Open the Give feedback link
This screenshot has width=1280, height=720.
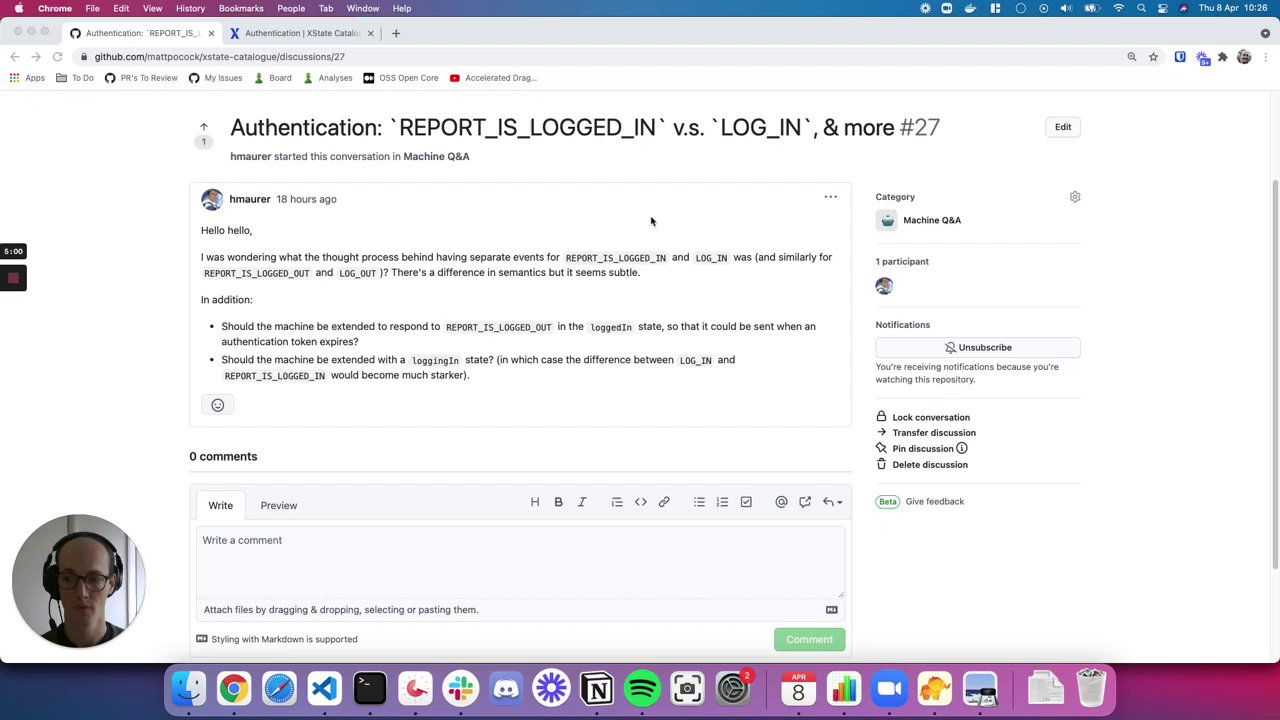pos(935,502)
